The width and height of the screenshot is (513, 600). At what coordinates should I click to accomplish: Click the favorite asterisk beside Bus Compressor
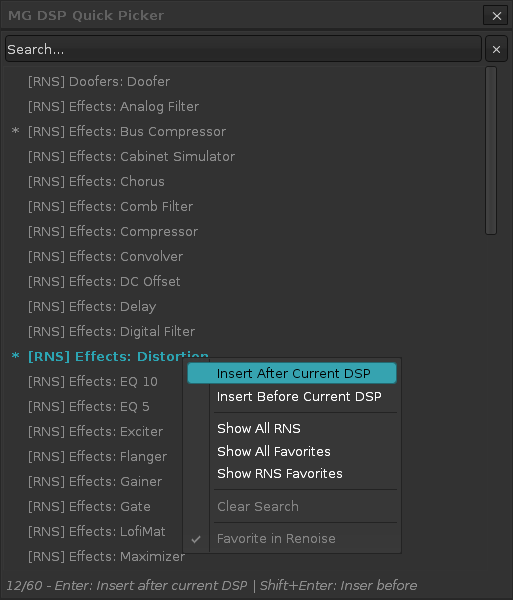(x=15, y=131)
